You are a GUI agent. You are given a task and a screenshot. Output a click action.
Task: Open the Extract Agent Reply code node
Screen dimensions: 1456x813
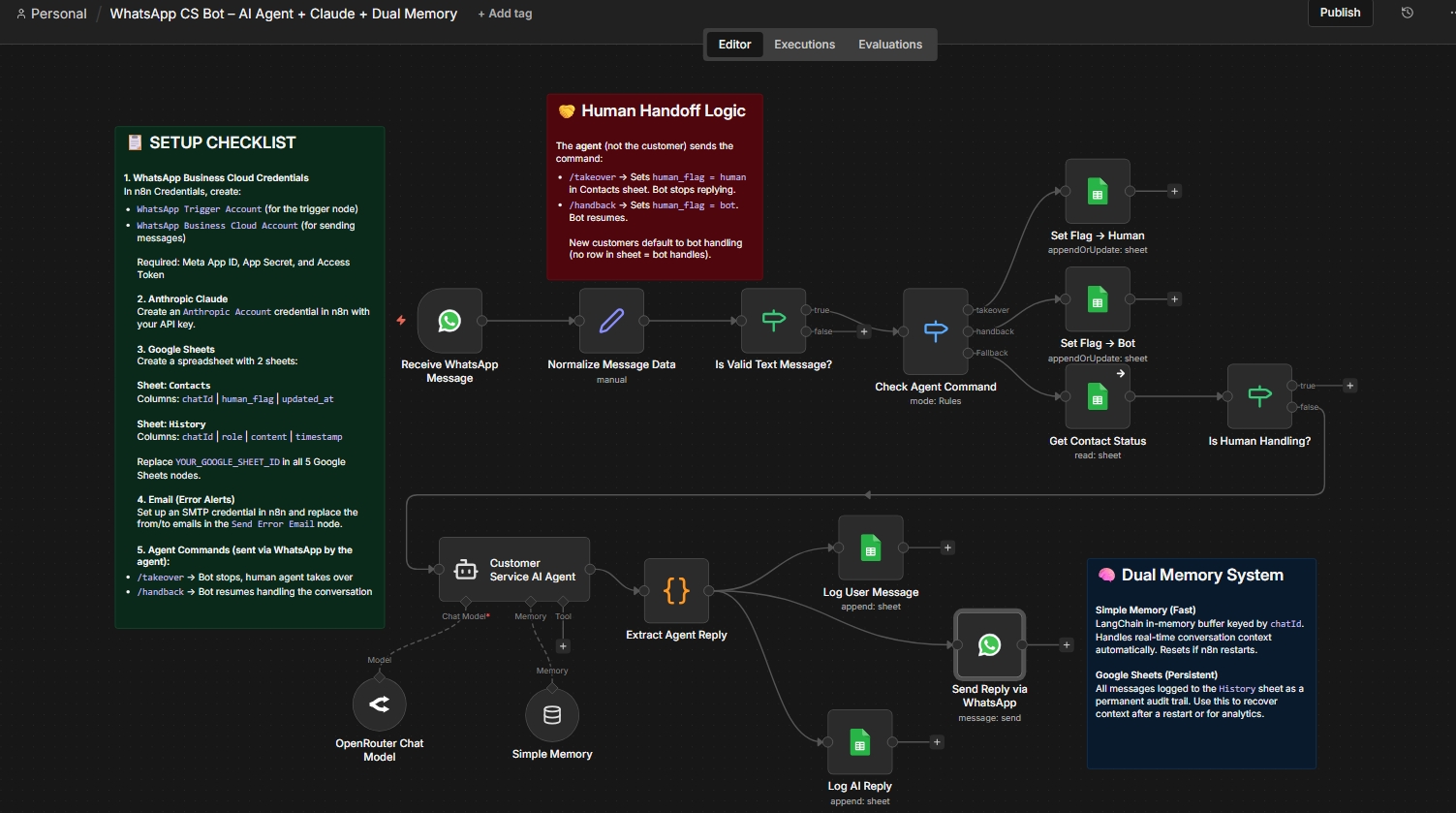(x=676, y=591)
